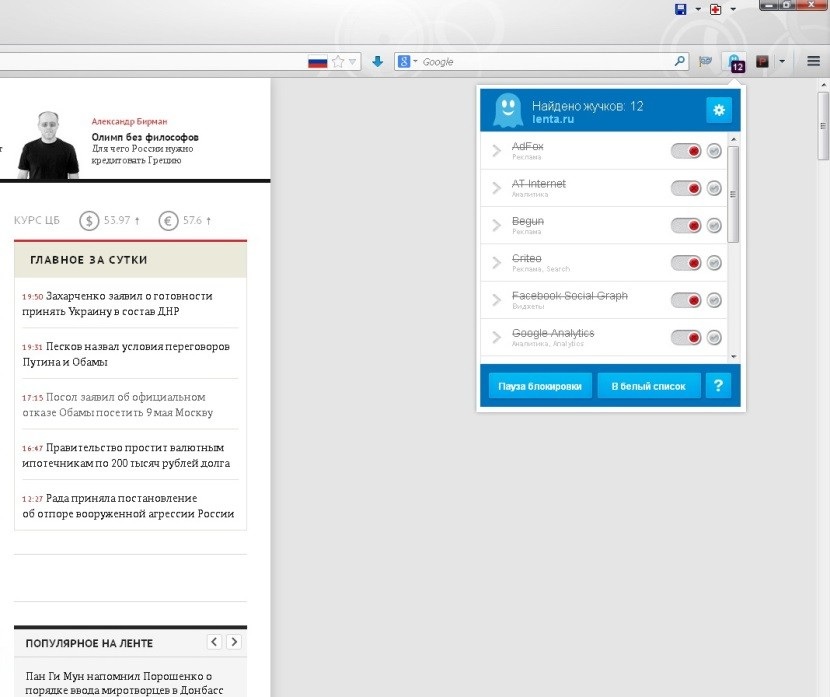Click Ghostery list scroll down arrow

[x=734, y=357]
